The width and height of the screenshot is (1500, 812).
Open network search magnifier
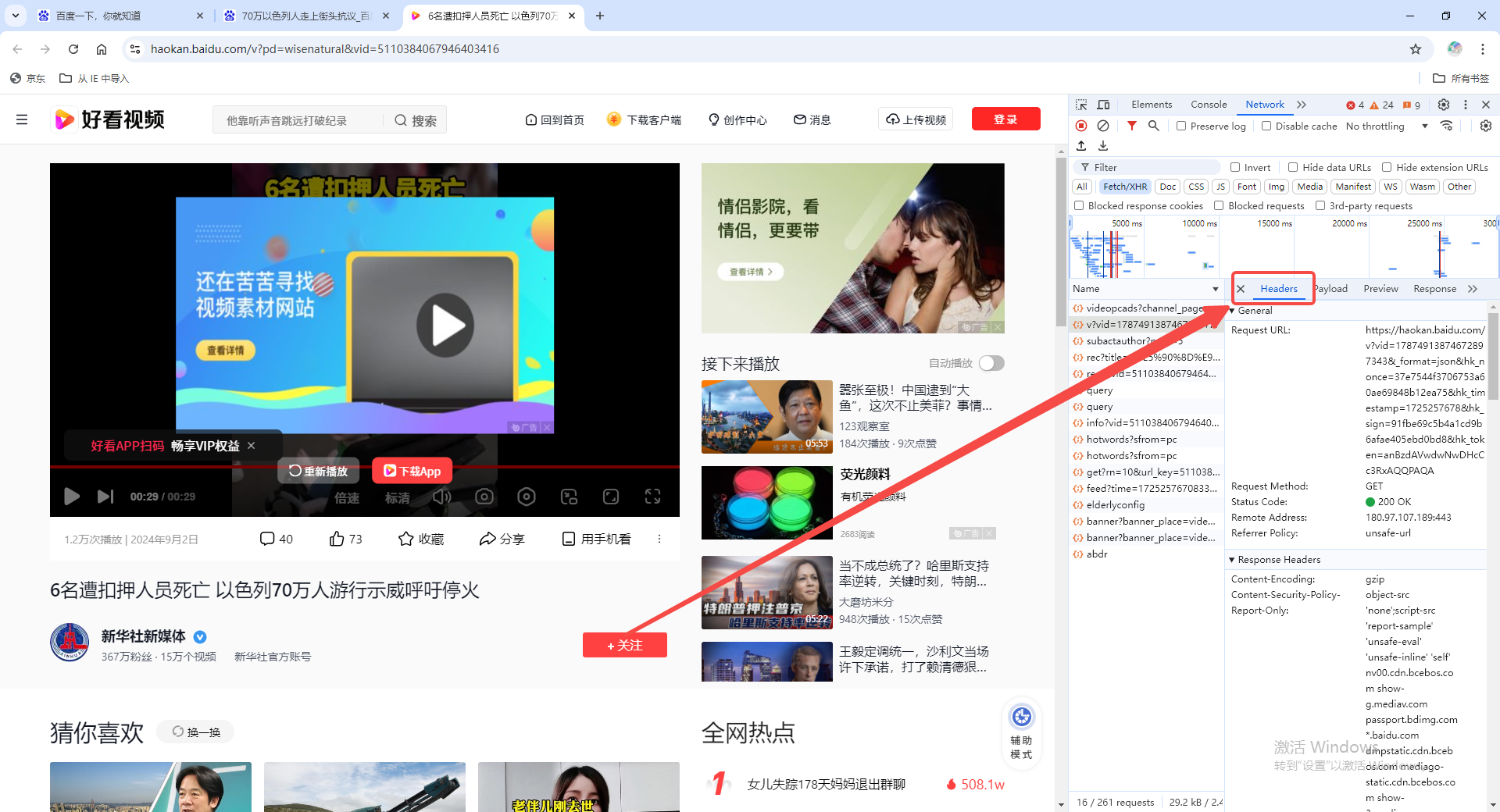pos(1153,126)
